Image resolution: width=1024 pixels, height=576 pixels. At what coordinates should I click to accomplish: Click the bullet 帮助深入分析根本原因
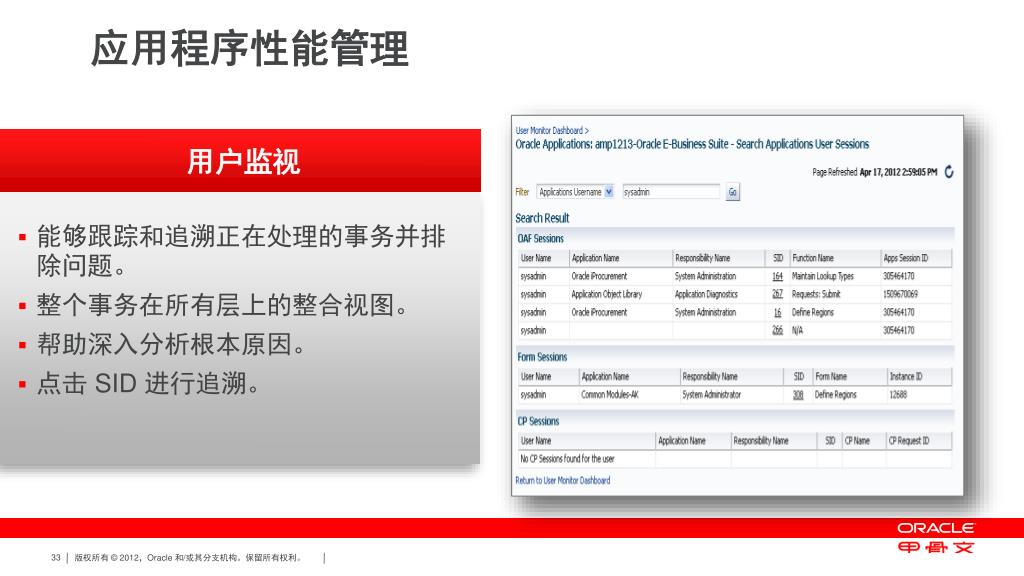point(171,344)
